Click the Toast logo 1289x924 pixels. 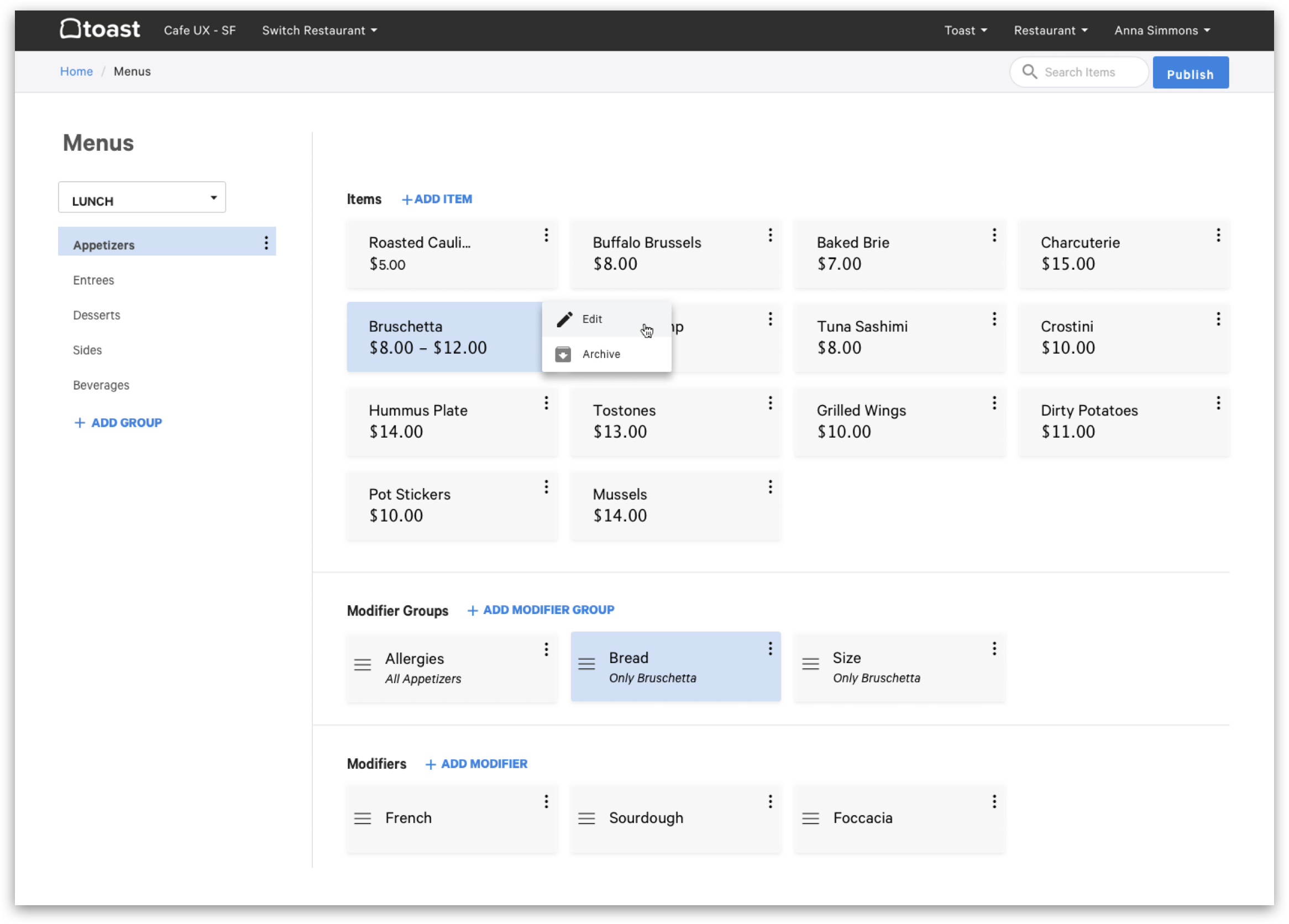point(100,29)
